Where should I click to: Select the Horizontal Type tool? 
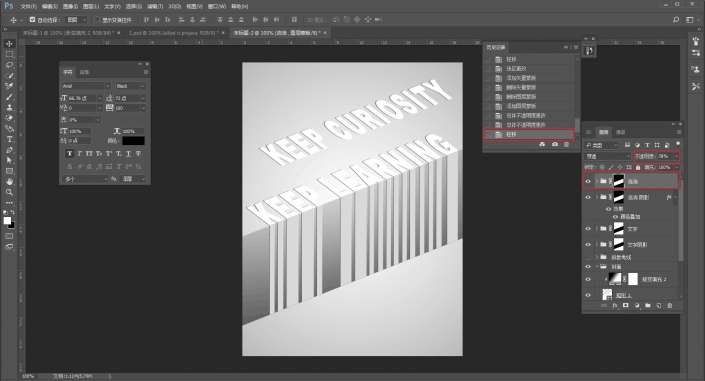[9, 139]
